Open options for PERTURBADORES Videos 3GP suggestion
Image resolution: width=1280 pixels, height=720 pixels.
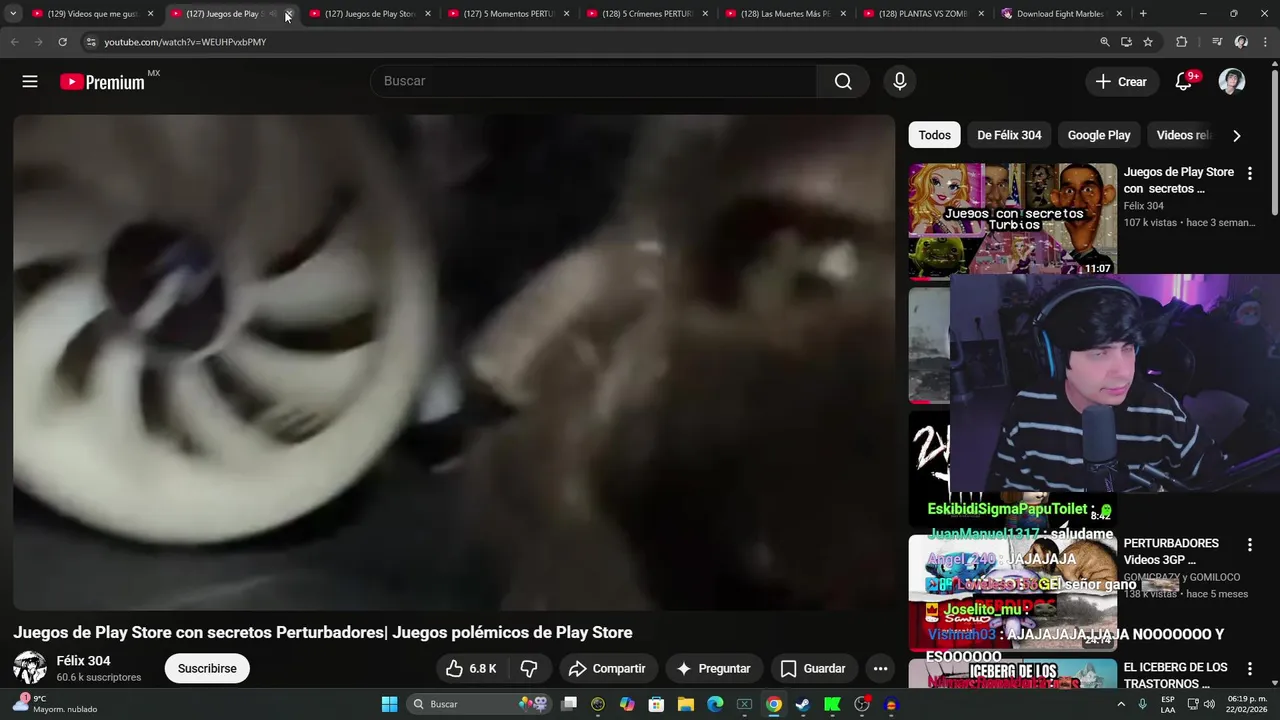tap(1249, 545)
